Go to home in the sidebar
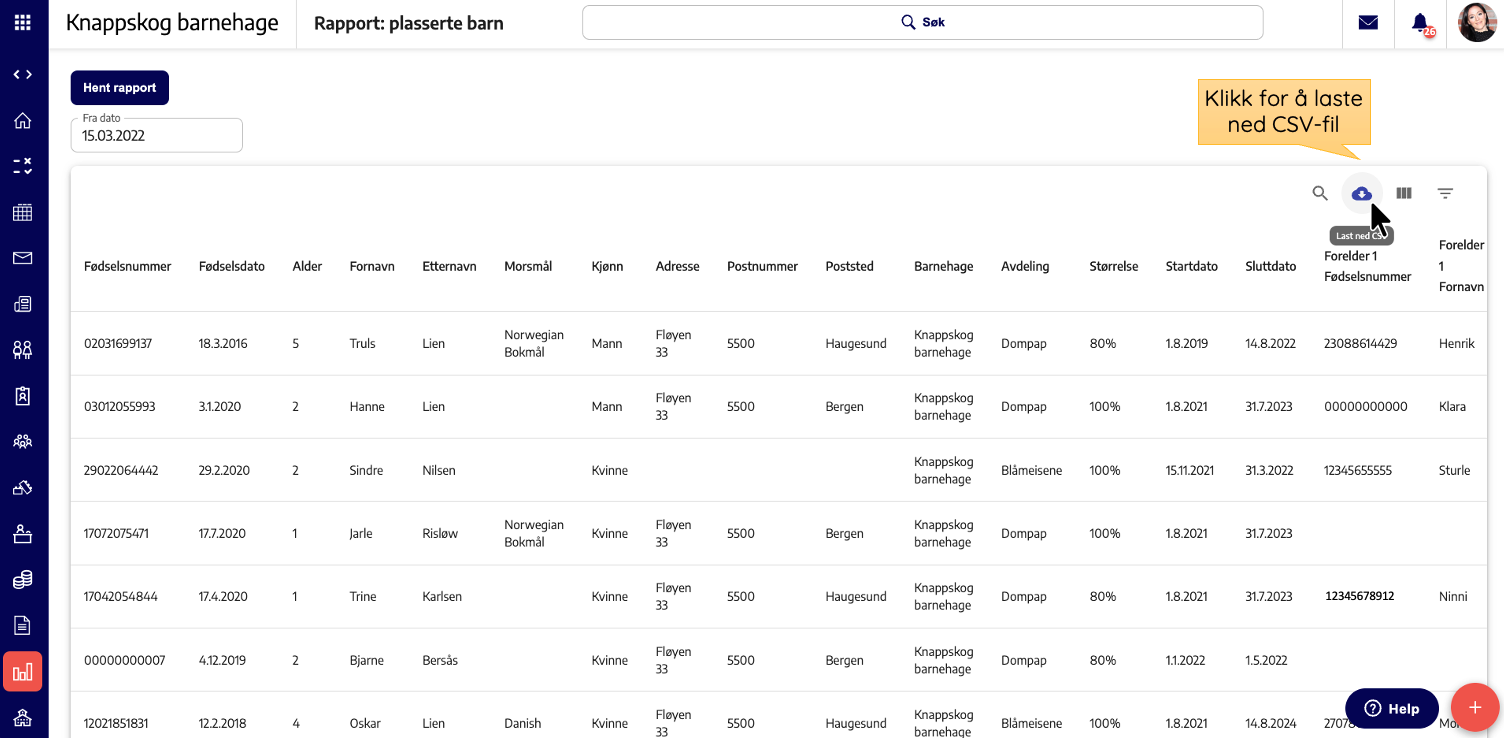This screenshot has width=1504, height=738. pos(22,121)
